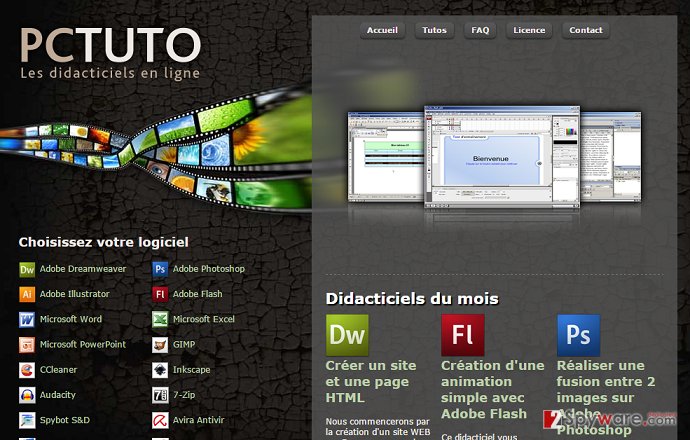Click the Adobe Photoshop Ps icon in software list

click(160, 269)
